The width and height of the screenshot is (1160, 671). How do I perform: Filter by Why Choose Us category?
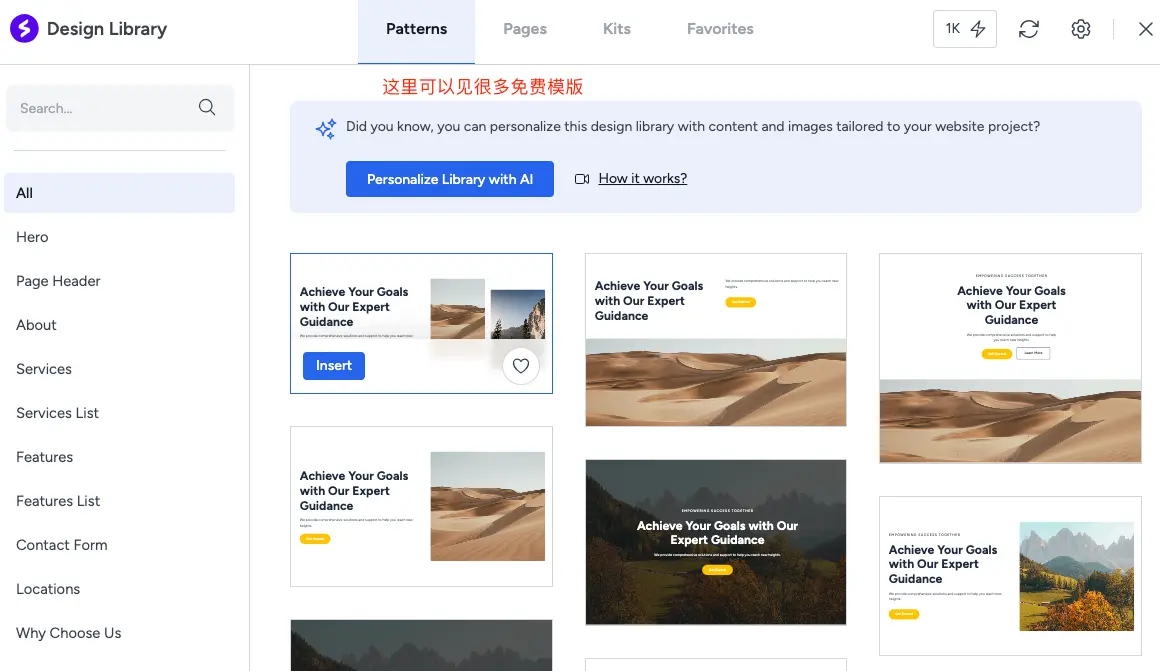click(x=68, y=633)
